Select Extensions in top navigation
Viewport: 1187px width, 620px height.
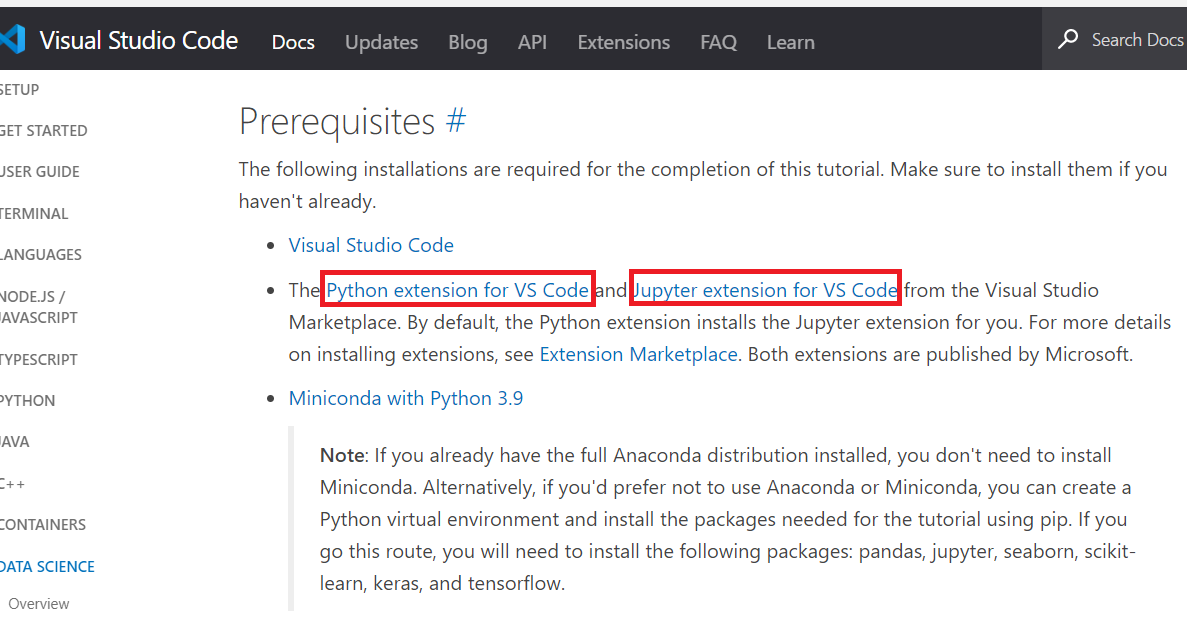coord(624,42)
